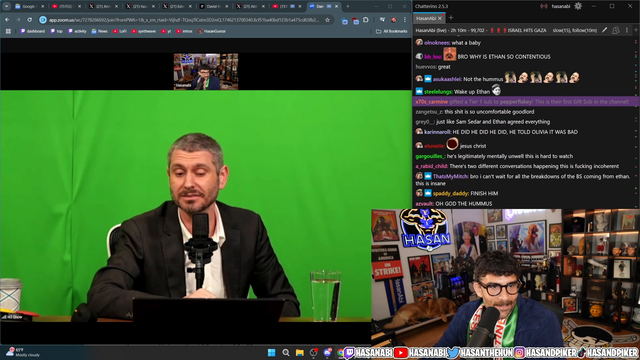Screen dimensions: 640x360
Task: Open the 'yt' bookmark
Action: tap(166, 31)
